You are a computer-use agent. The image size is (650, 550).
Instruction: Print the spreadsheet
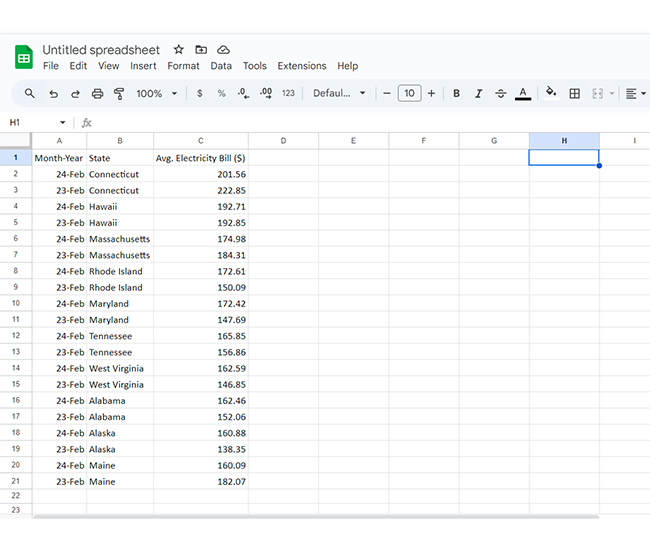pos(97,94)
